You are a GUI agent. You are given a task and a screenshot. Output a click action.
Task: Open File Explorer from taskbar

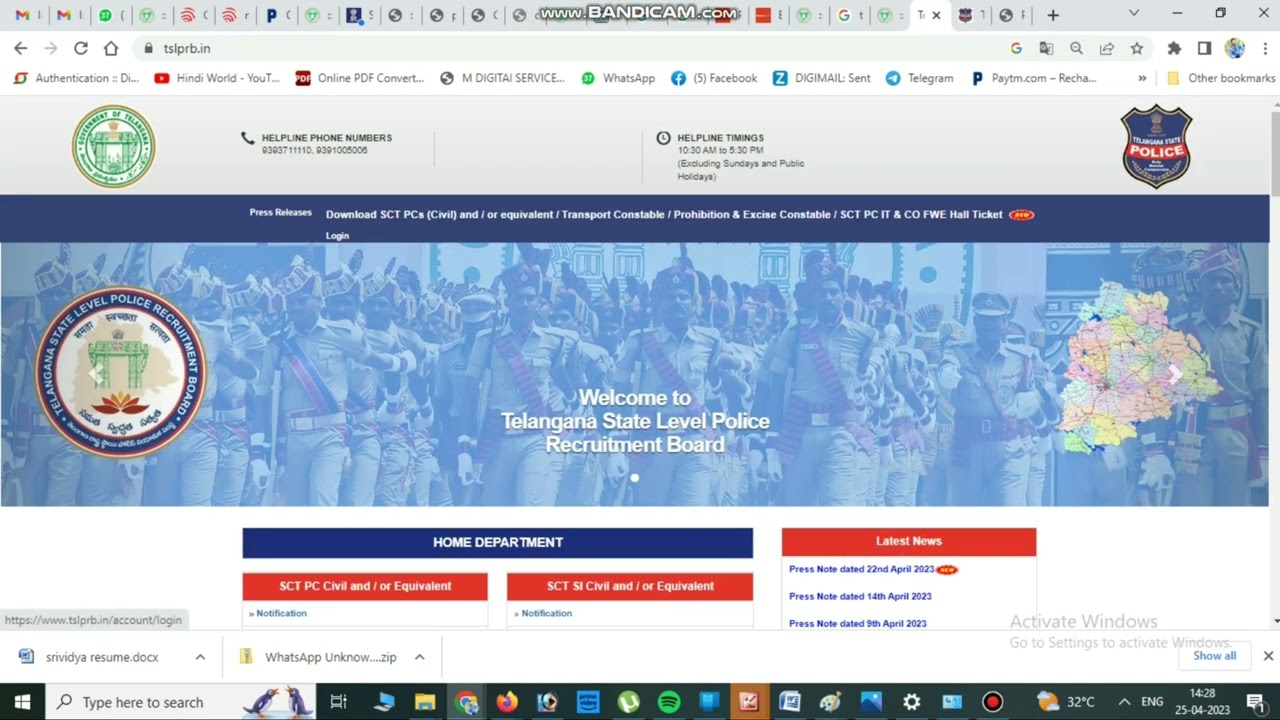pos(425,702)
